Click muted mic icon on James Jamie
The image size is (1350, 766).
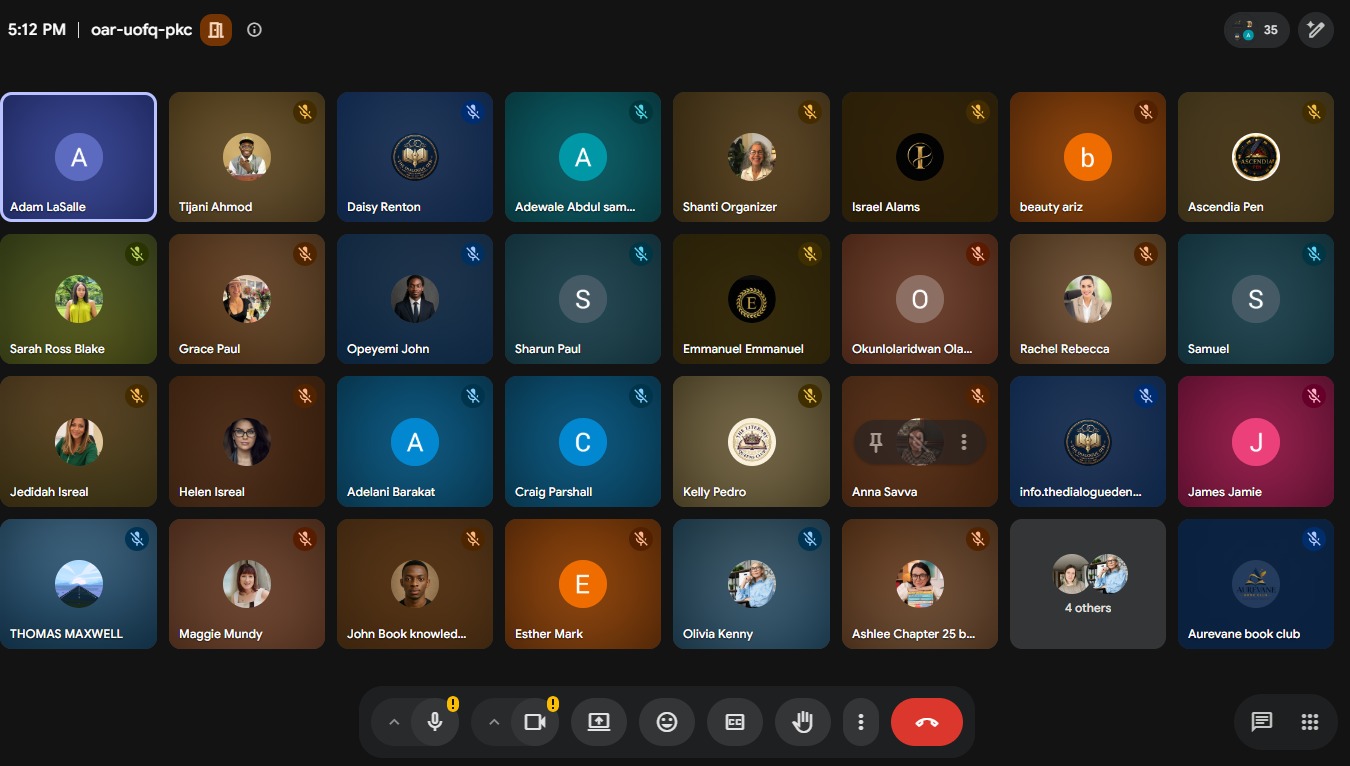point(1314,396)
